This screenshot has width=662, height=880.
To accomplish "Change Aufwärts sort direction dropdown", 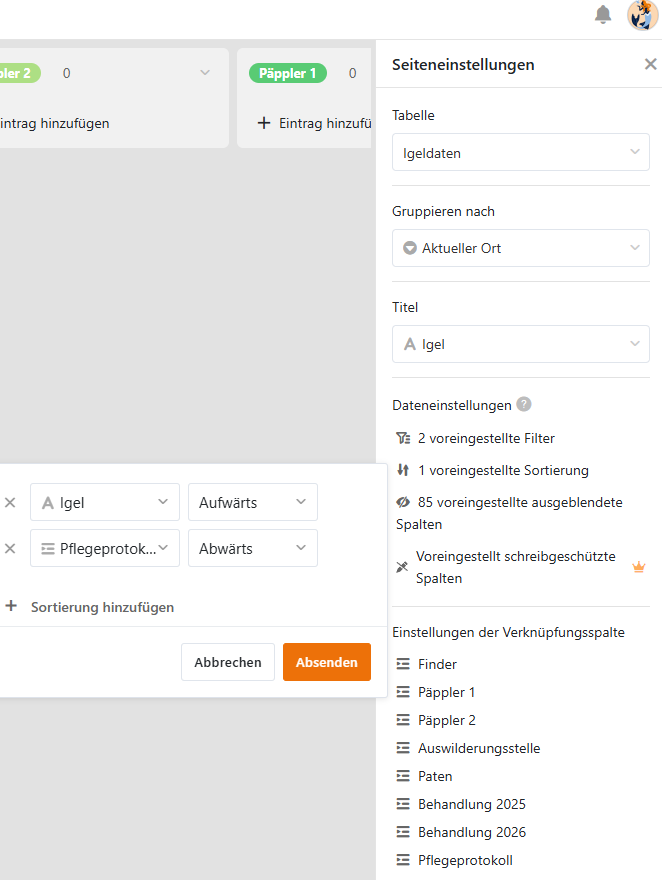I will click(x=252, y=502).
